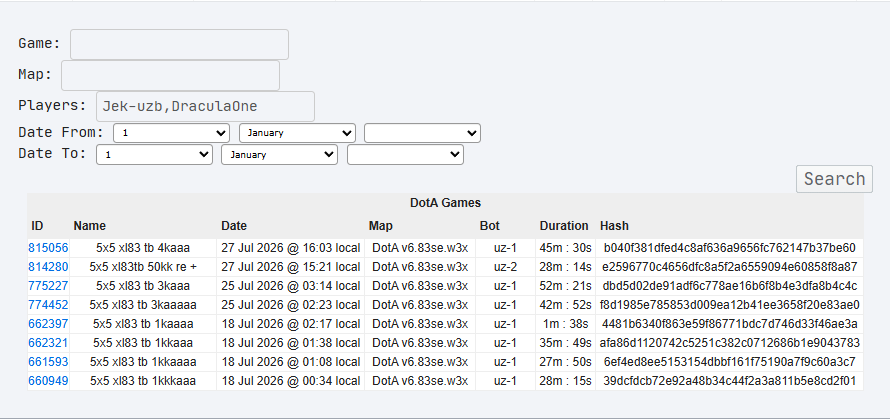890x419 pixels.
Task: Open the Date From month dropdown
Action: click(x=297, y=133)
